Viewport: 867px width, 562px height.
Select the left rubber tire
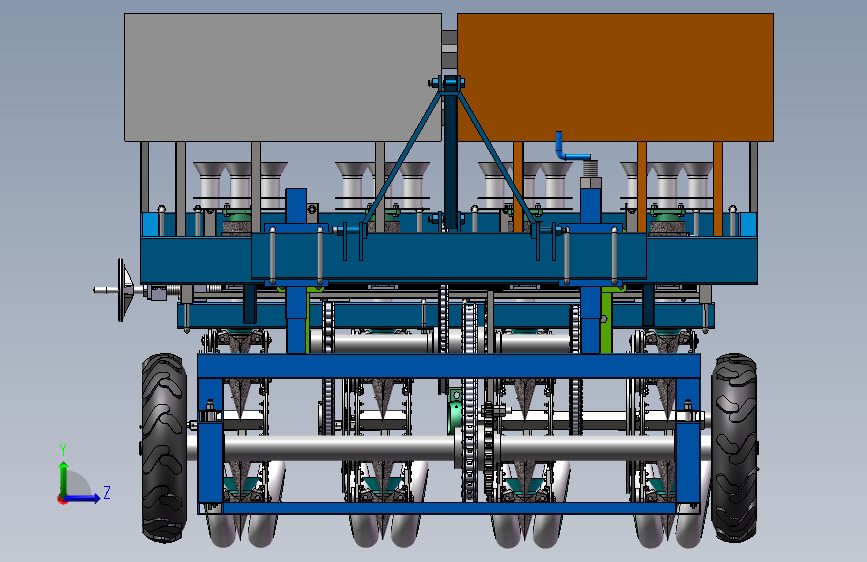point(164,448)
